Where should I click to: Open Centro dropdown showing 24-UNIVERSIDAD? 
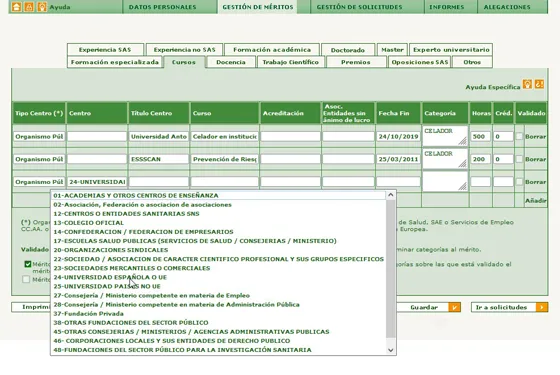pyautogui.click(x=97, y=182)
